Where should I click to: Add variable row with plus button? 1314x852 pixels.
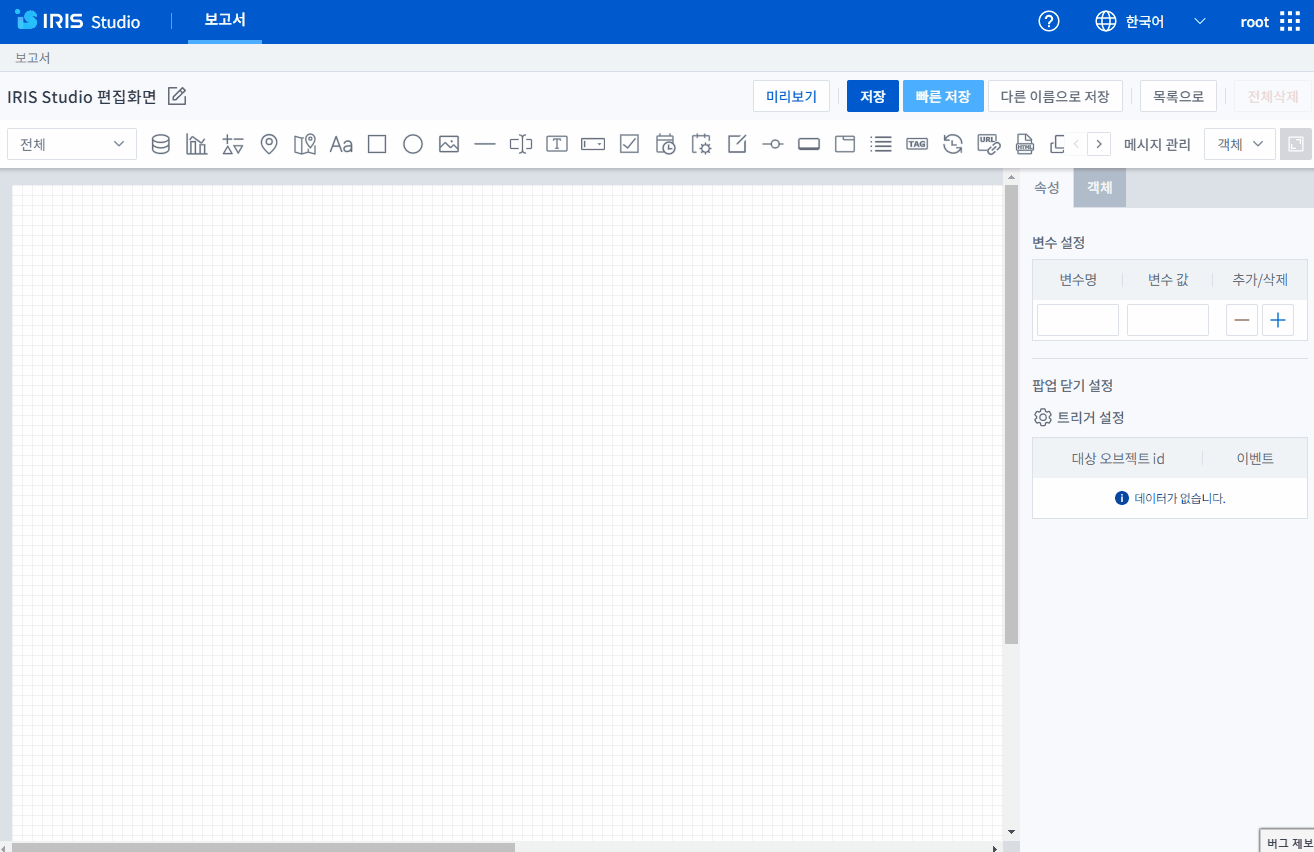tap(1278, 320)
